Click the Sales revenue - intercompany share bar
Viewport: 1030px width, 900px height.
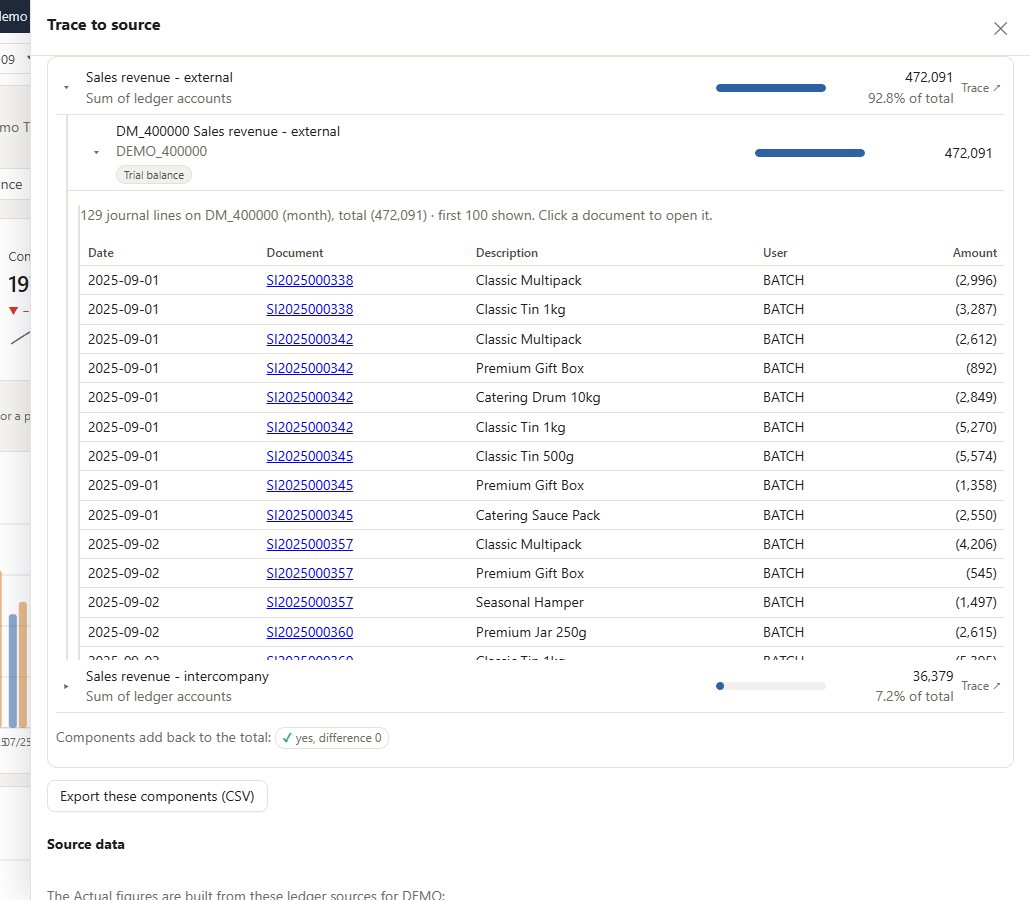[x=771, y=686]
